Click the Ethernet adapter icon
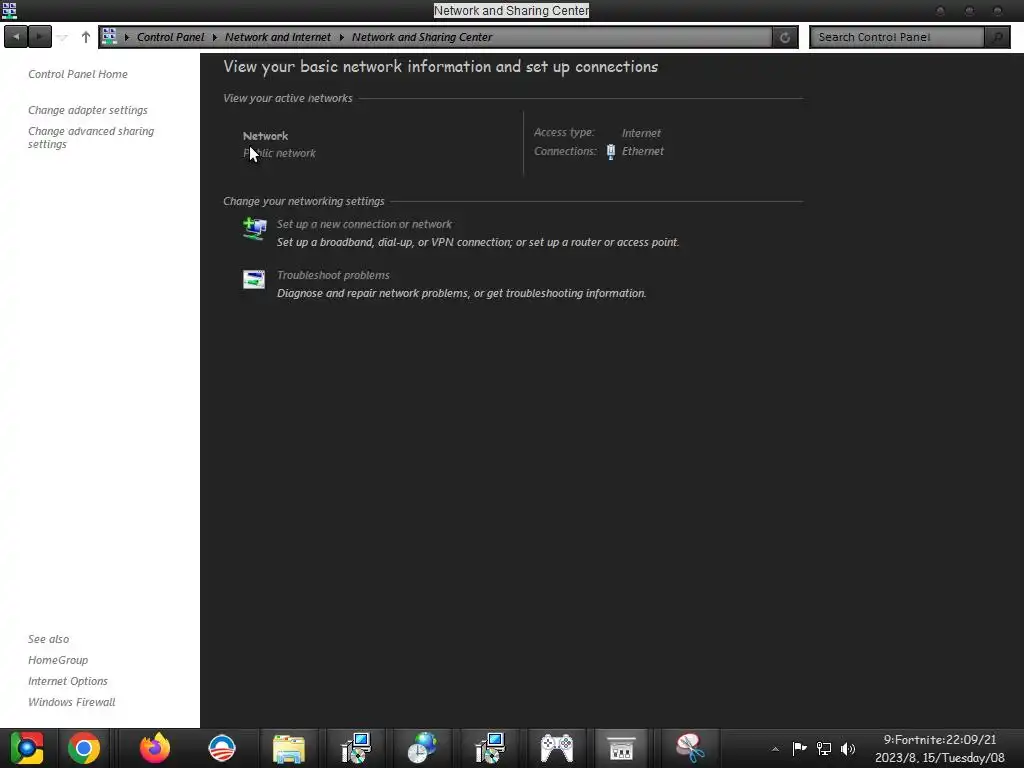 tap(611, 152)
